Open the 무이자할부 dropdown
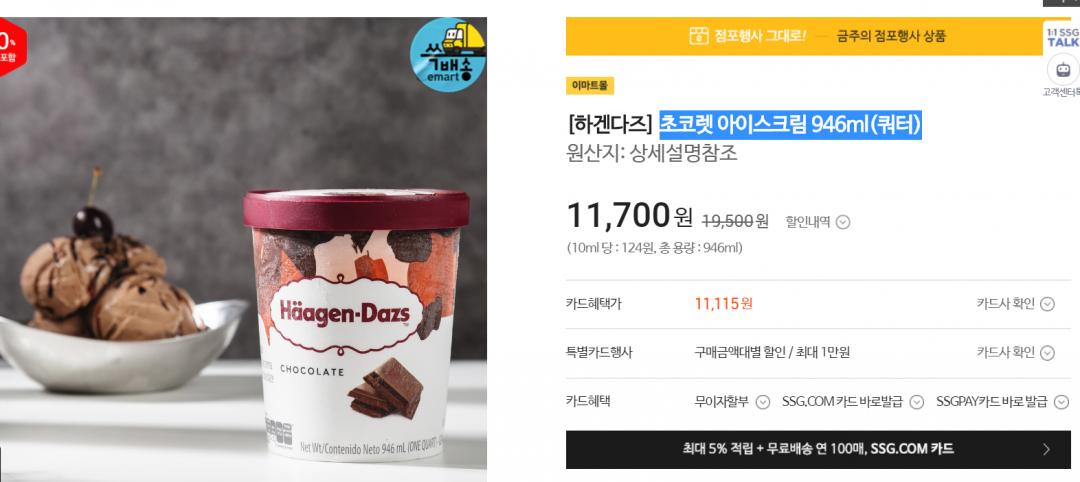Viewport: 1080px width, 482px height. [731, 401]
